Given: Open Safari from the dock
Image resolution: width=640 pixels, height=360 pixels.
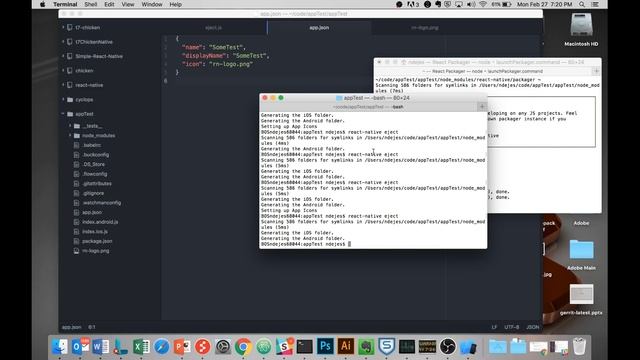Looking at the screenshot, I should click(x=162, y=347).
